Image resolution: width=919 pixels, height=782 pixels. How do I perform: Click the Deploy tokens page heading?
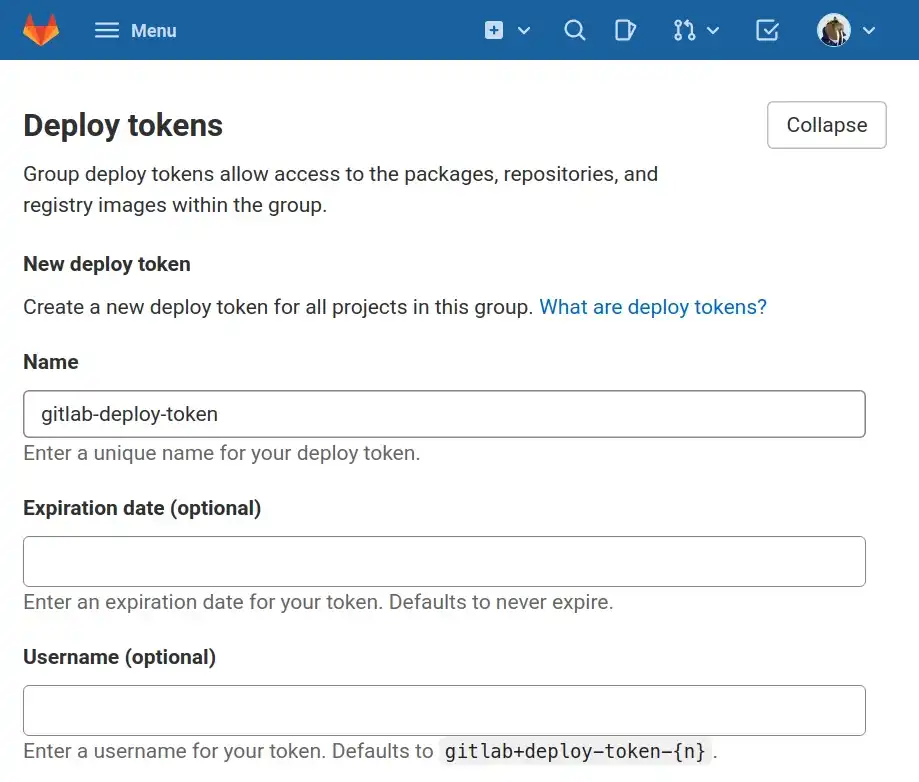[122, 125]
